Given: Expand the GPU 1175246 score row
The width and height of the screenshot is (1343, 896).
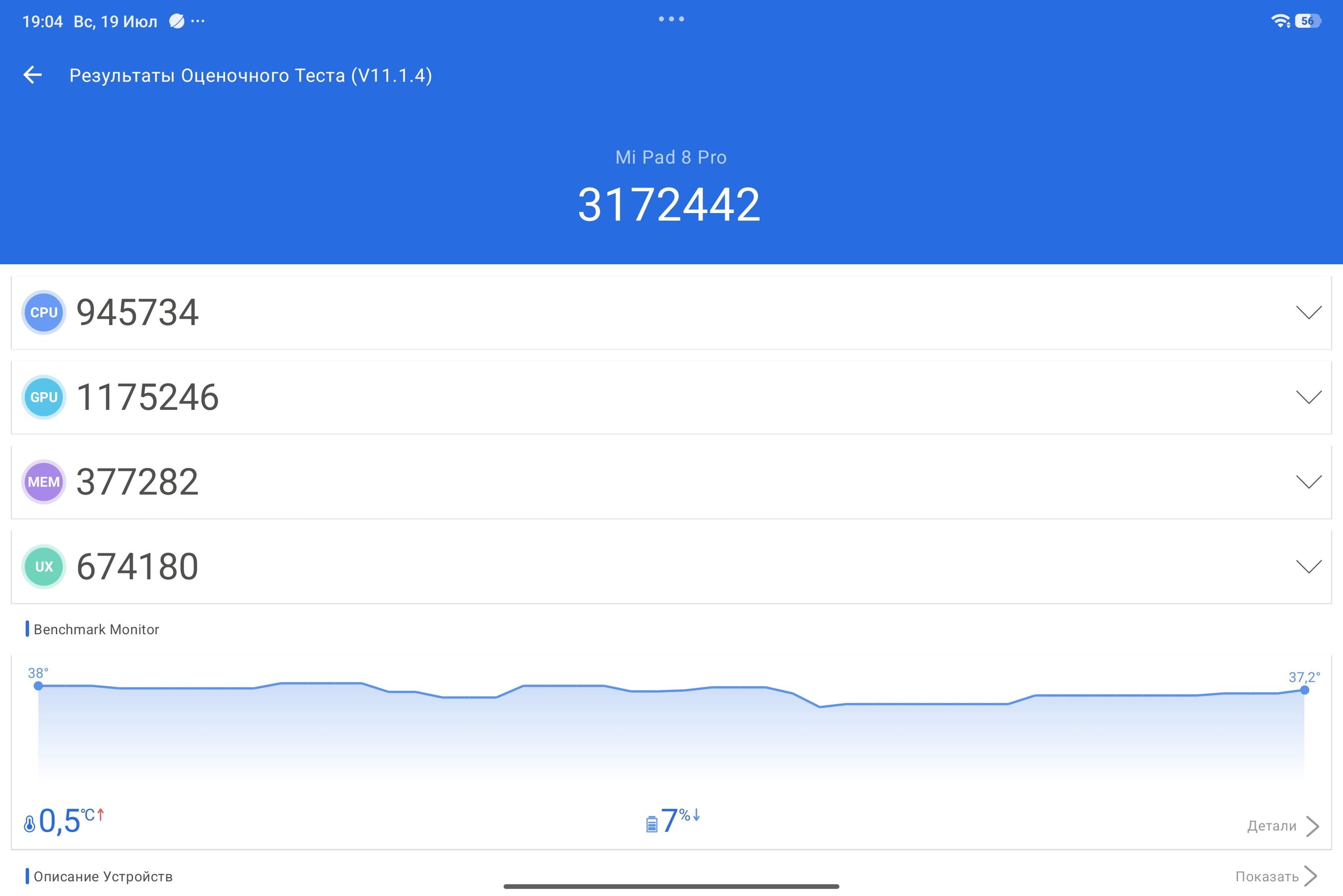Looking at the screenshot, I should 671,397.
